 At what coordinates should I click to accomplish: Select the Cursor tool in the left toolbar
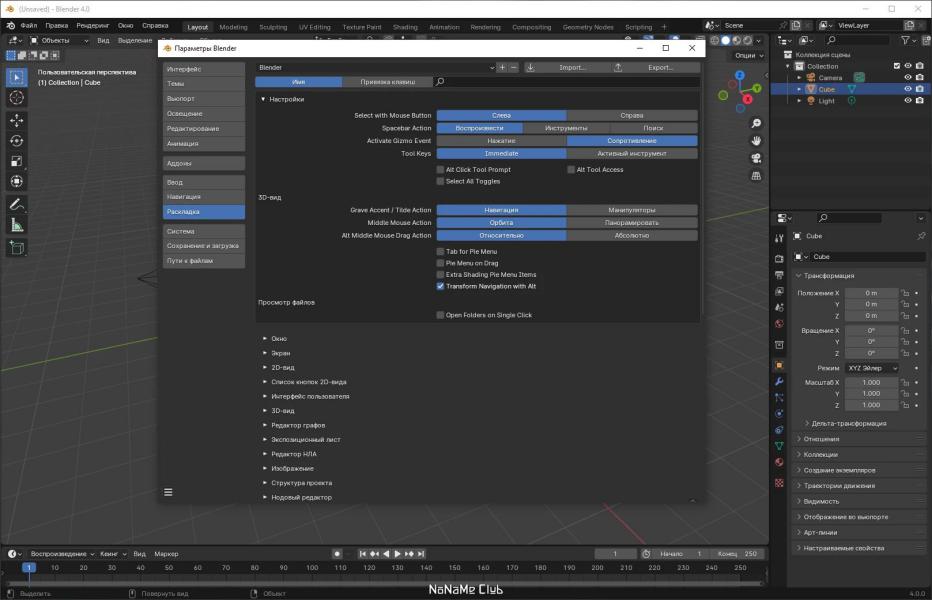[17, 98]
